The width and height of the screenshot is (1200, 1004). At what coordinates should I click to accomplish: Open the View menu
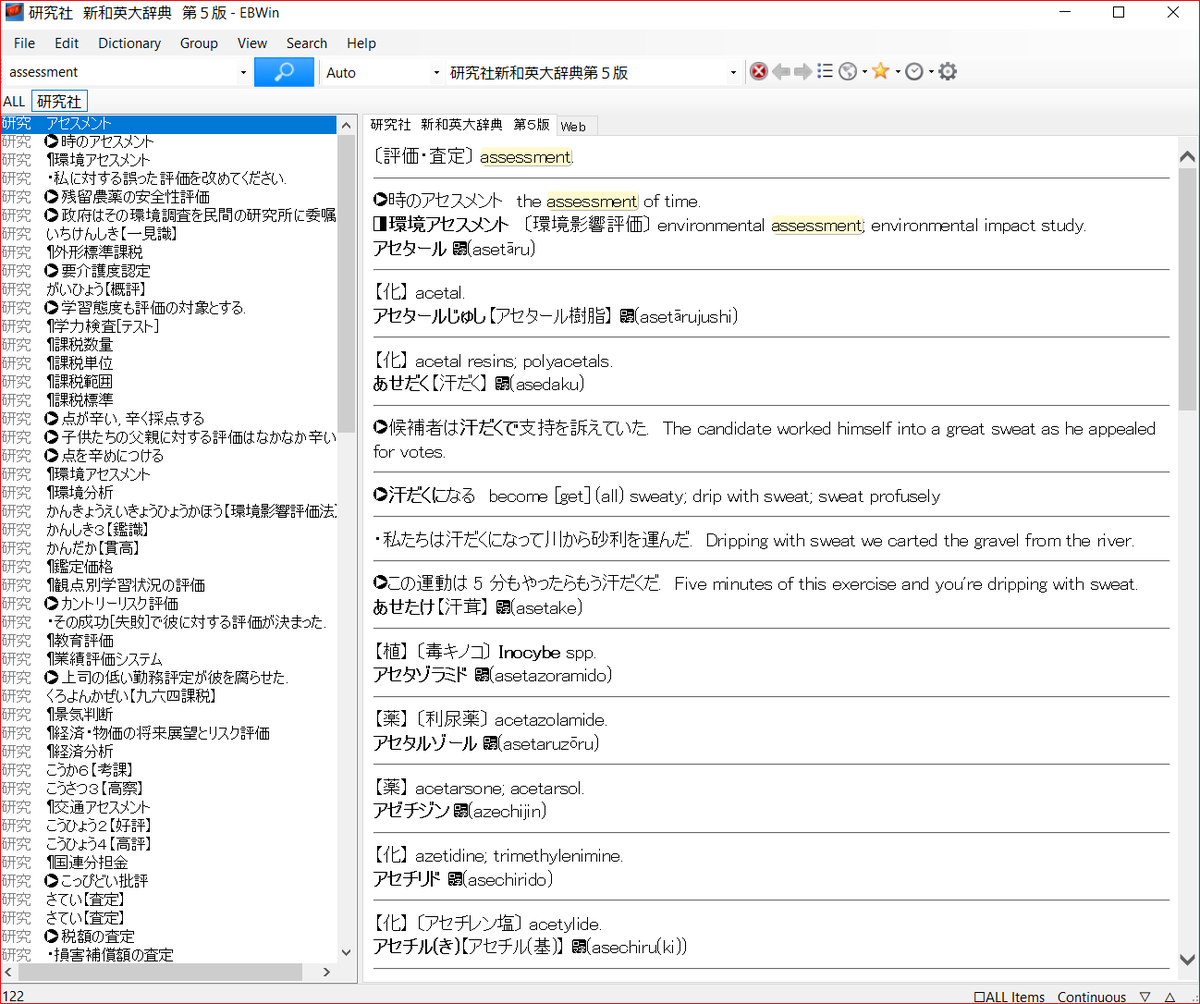point(252,43)
